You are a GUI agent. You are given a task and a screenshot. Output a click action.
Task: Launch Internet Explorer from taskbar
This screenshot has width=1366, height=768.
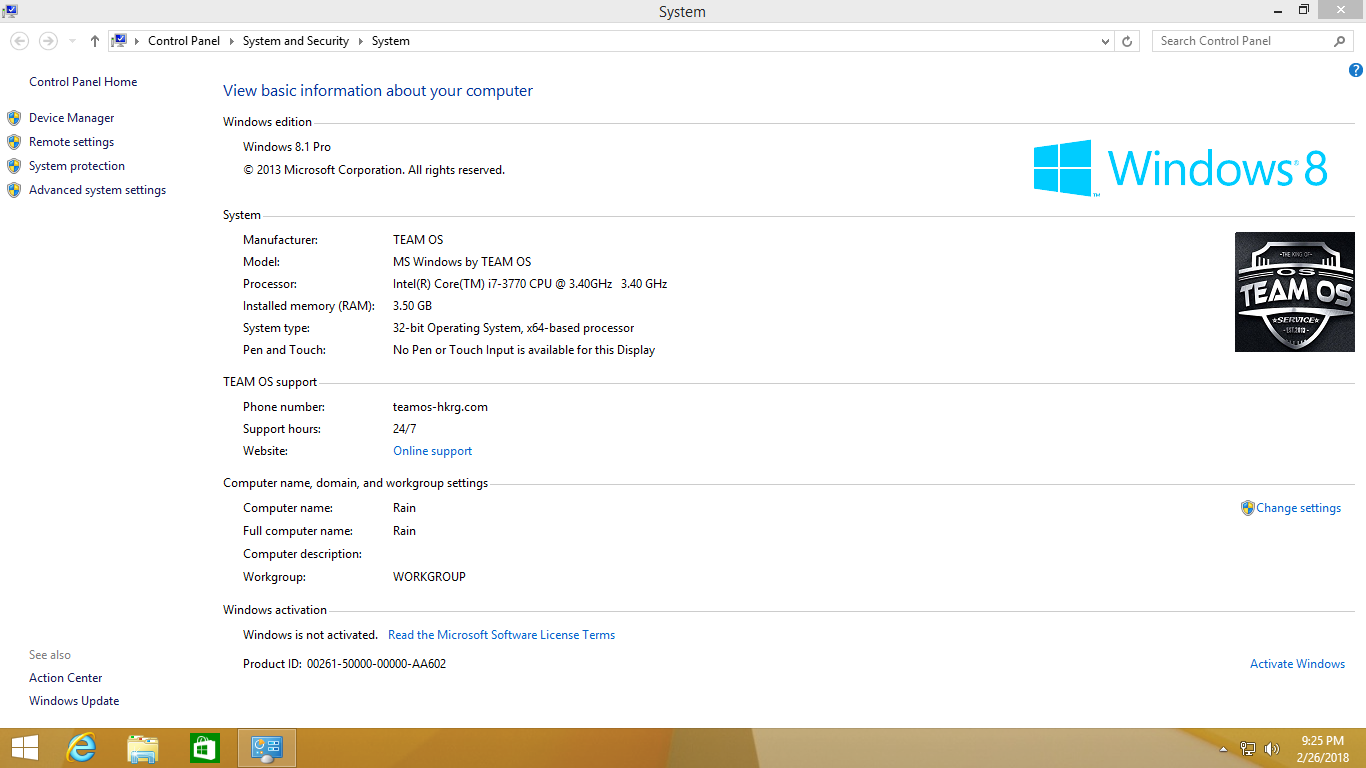tap(81, 748)
